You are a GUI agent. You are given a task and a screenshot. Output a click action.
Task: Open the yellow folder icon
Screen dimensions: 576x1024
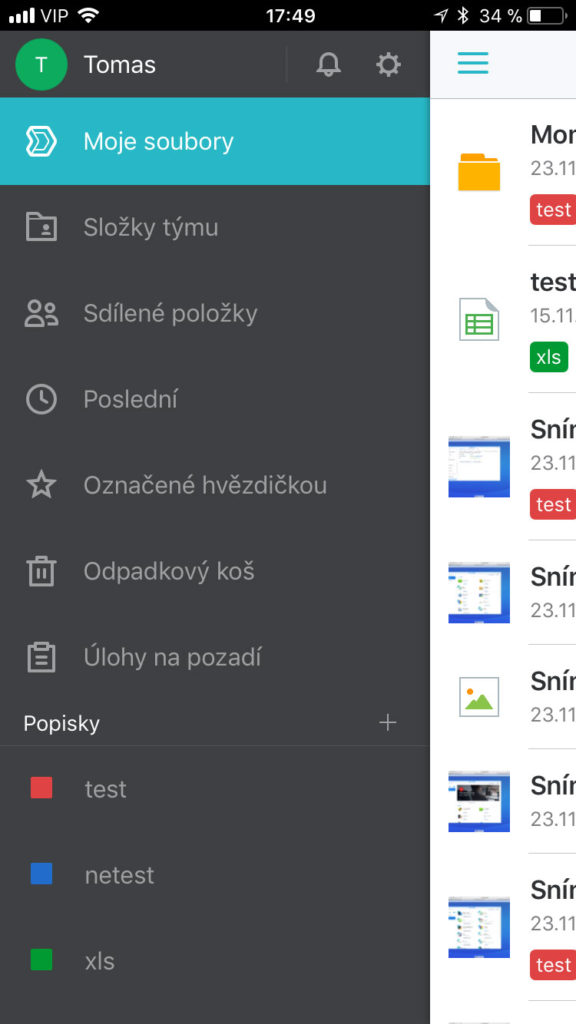(x=479, y=172)
